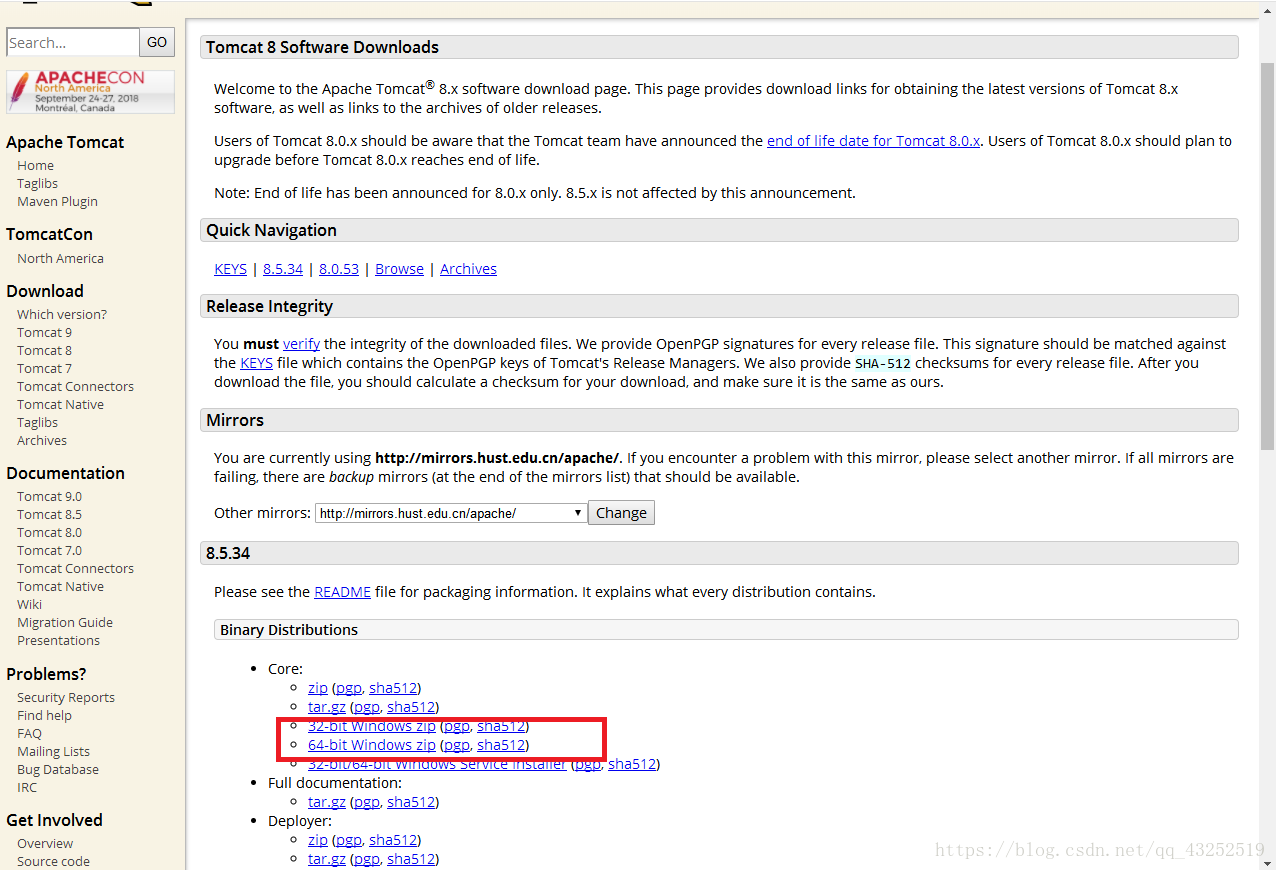Viewport: 1276px width, 870px height.
Task: Follow the verify link in Release Integrity
Action: click(301, 344)
